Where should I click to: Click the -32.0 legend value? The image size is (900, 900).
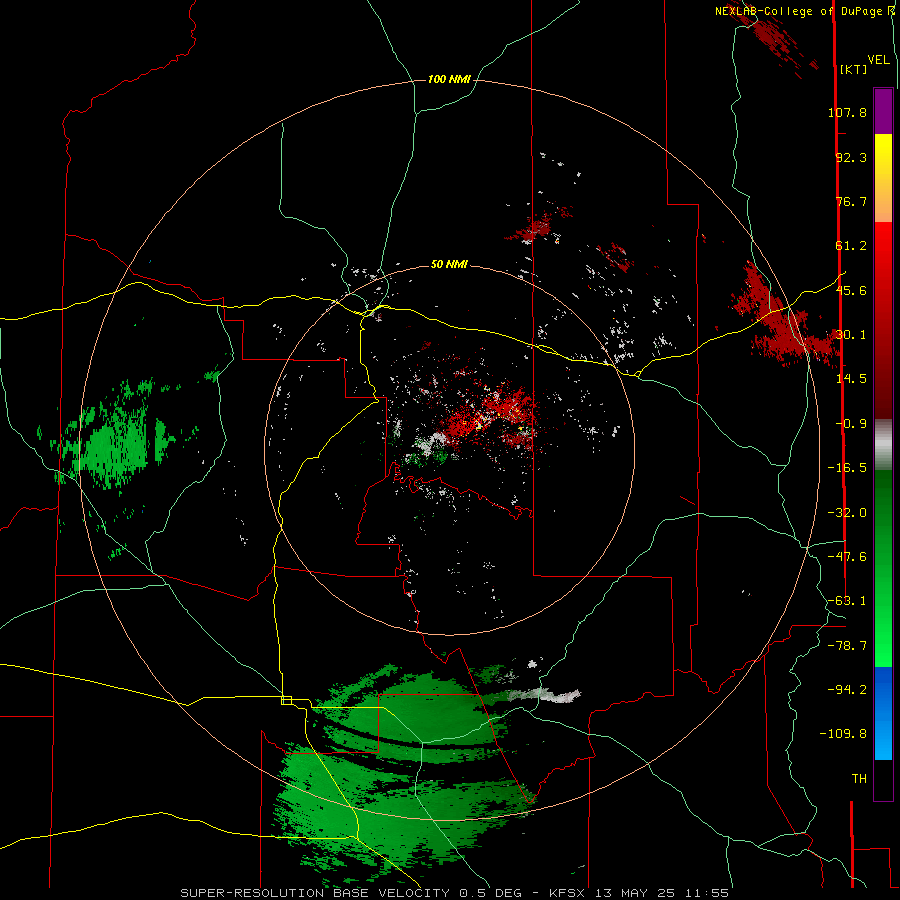[847, 513]
